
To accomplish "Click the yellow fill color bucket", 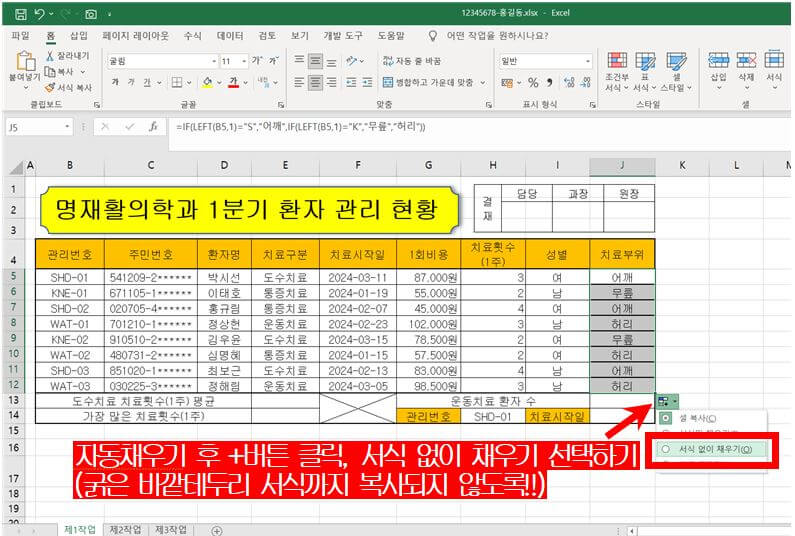I will (207, 82).
